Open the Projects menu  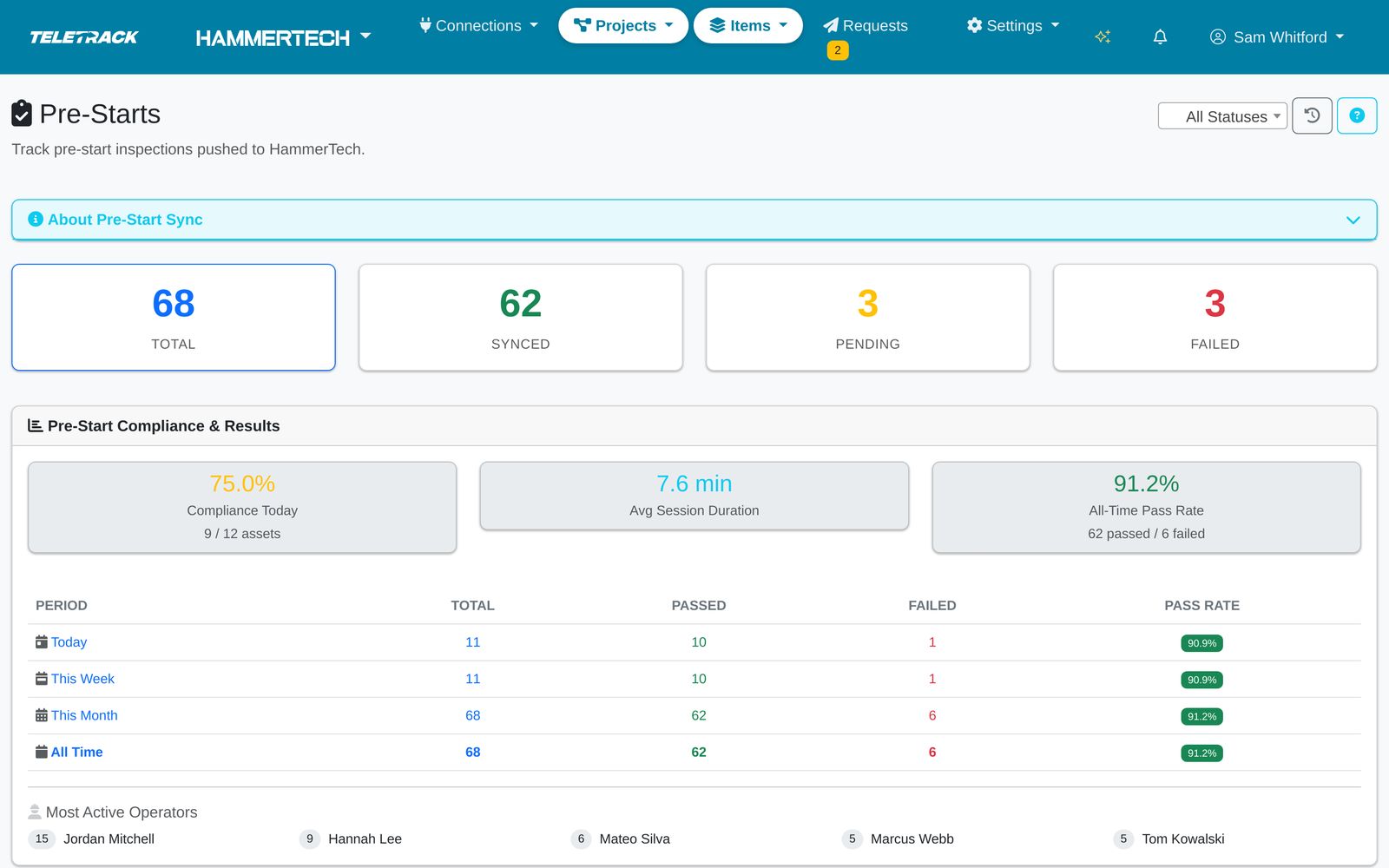point(623,26)
